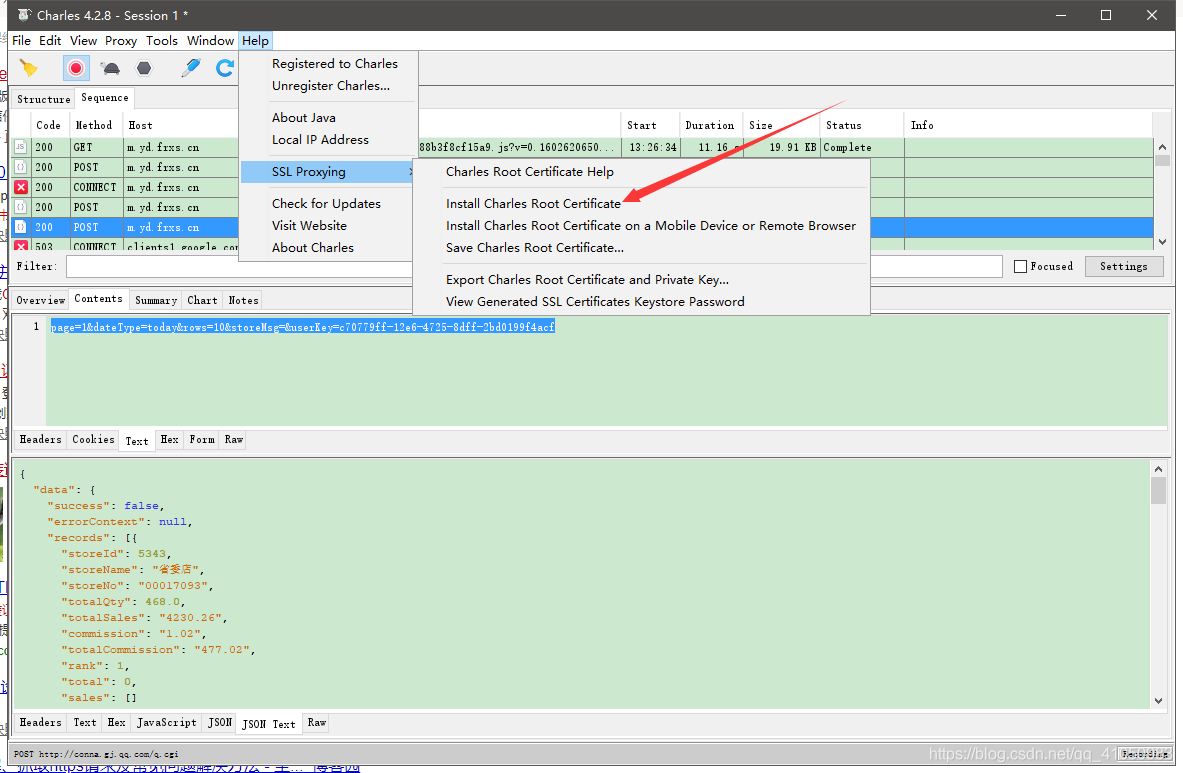This screenshot has width=1183, height=773.
Task: Toggle turtle throttling icon
Action: click(x=111, y=69)
